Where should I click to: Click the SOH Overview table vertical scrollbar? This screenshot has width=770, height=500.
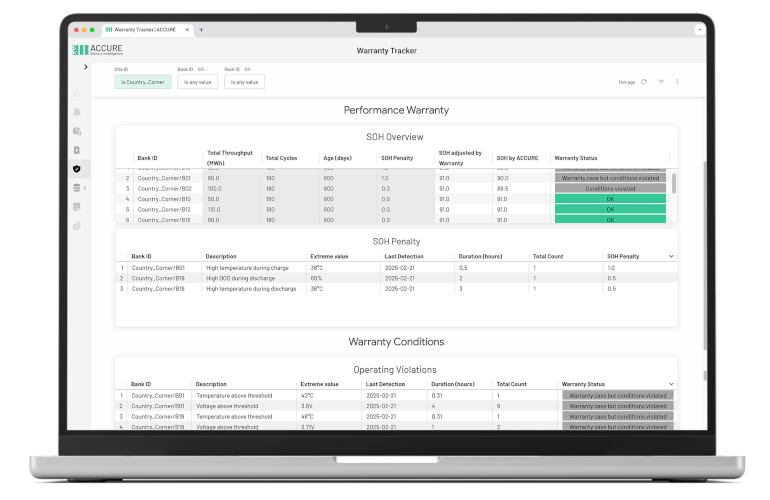click(673, 182)
